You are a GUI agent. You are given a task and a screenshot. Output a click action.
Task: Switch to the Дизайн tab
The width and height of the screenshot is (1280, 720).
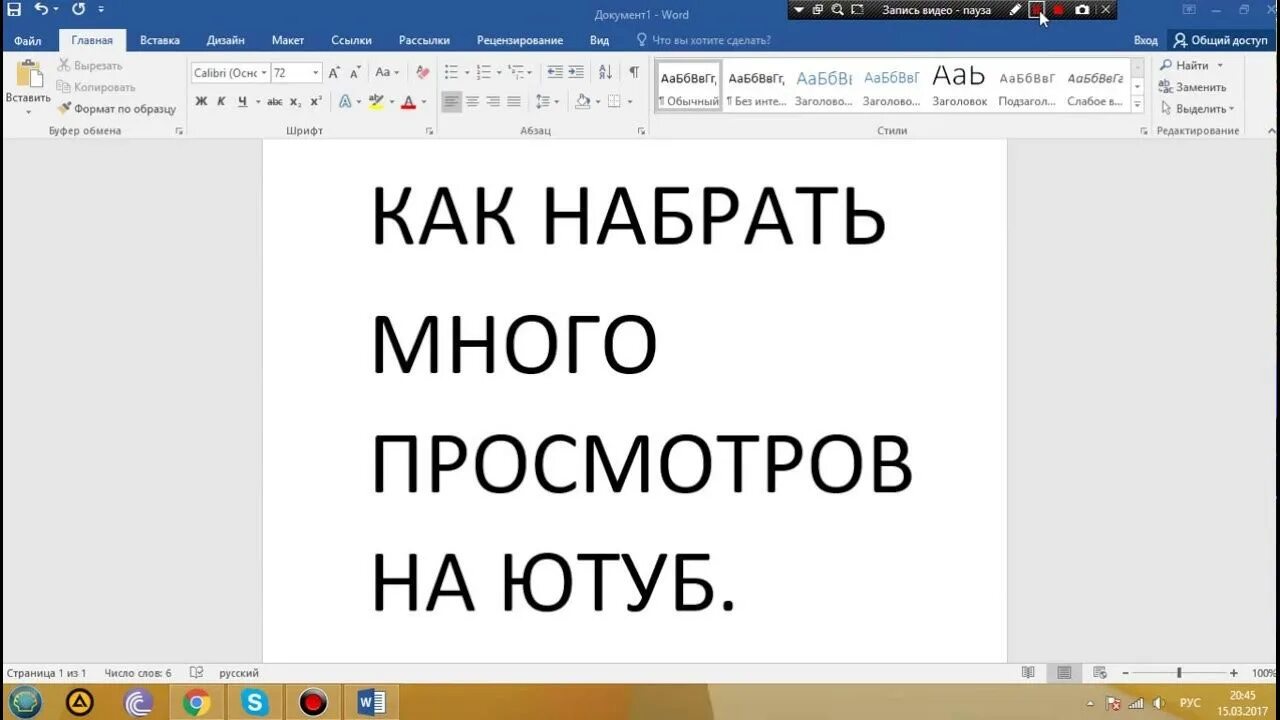pos(226,40)
